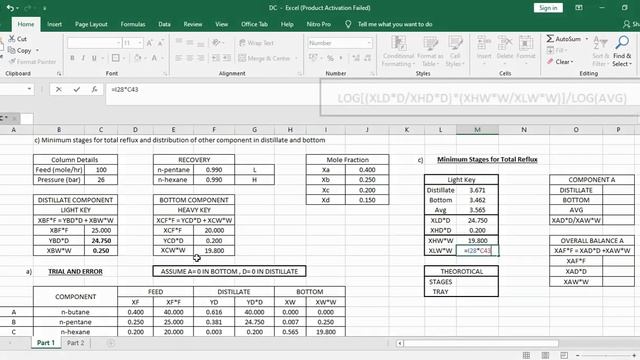Open Find & Select magnifier
The image size is (640, 360).
[622, 51]
